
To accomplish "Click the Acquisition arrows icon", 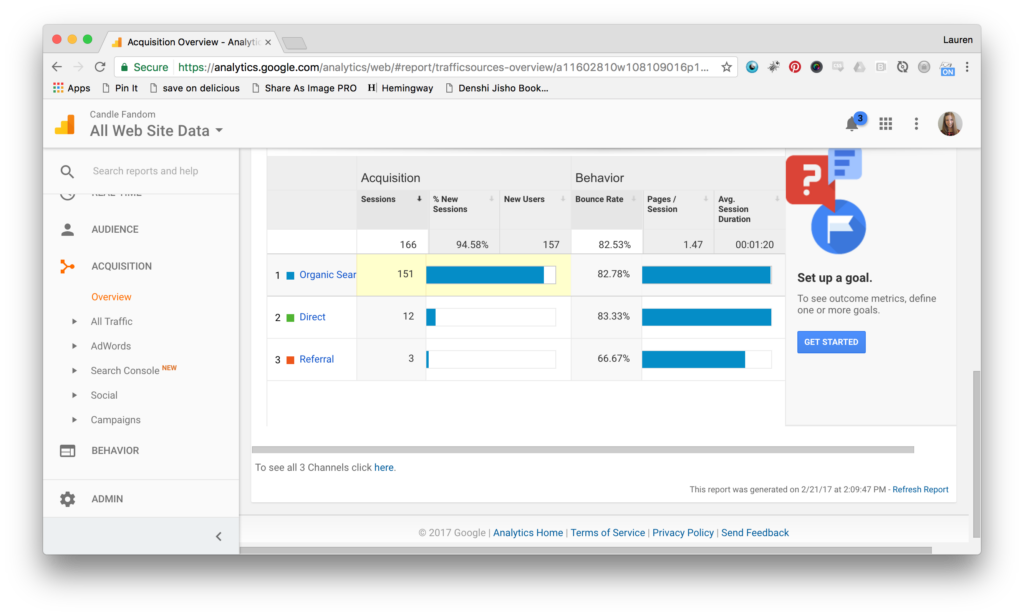I will pos(67,267).
